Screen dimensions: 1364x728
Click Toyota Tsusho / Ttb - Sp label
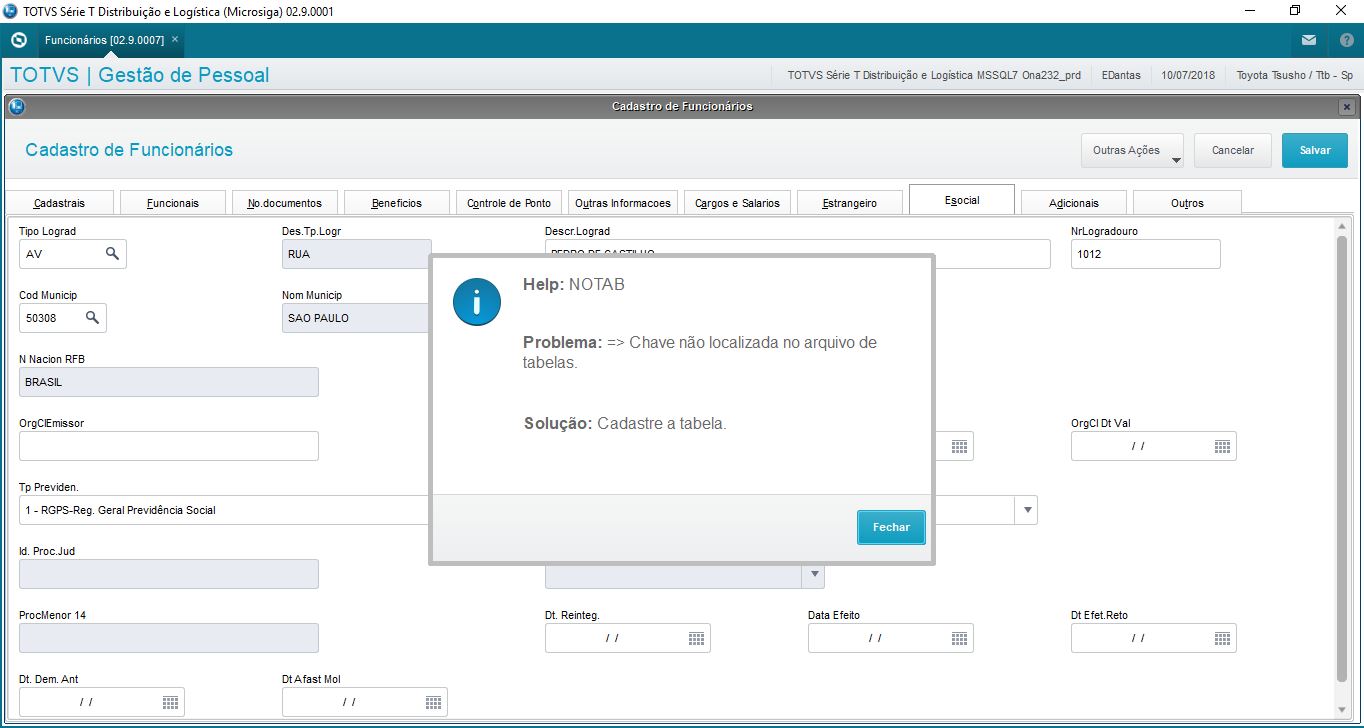pyautogui.click(x=1294, y=75)
